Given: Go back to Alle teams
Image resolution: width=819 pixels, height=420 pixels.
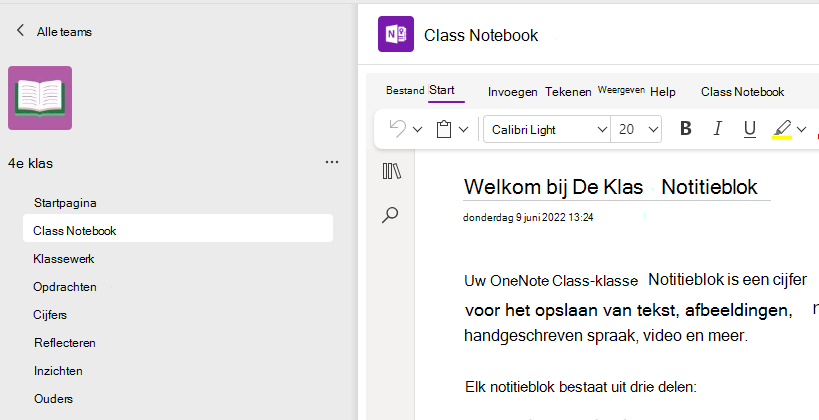Looking at the screenshot, I should click(54, 31).
